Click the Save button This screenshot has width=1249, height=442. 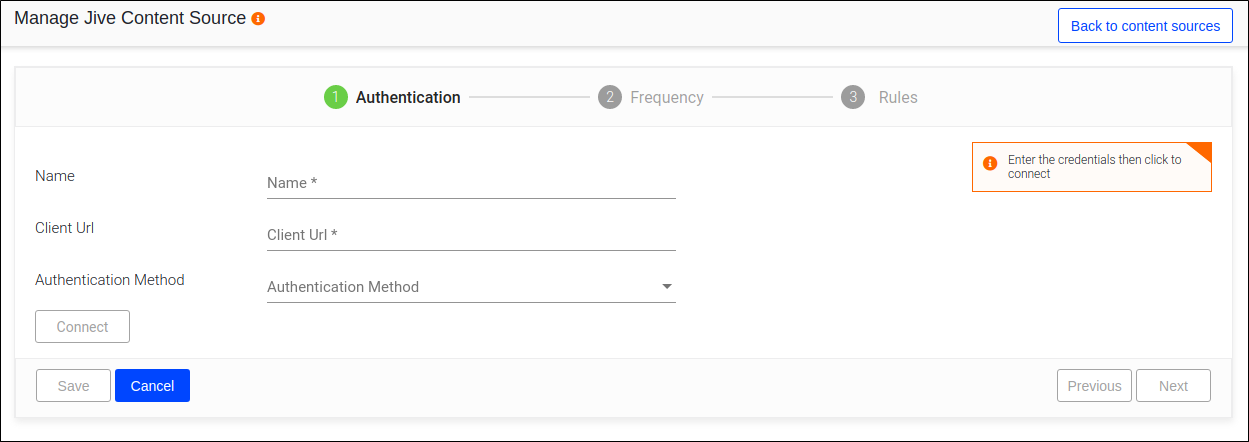click(73, 386)
